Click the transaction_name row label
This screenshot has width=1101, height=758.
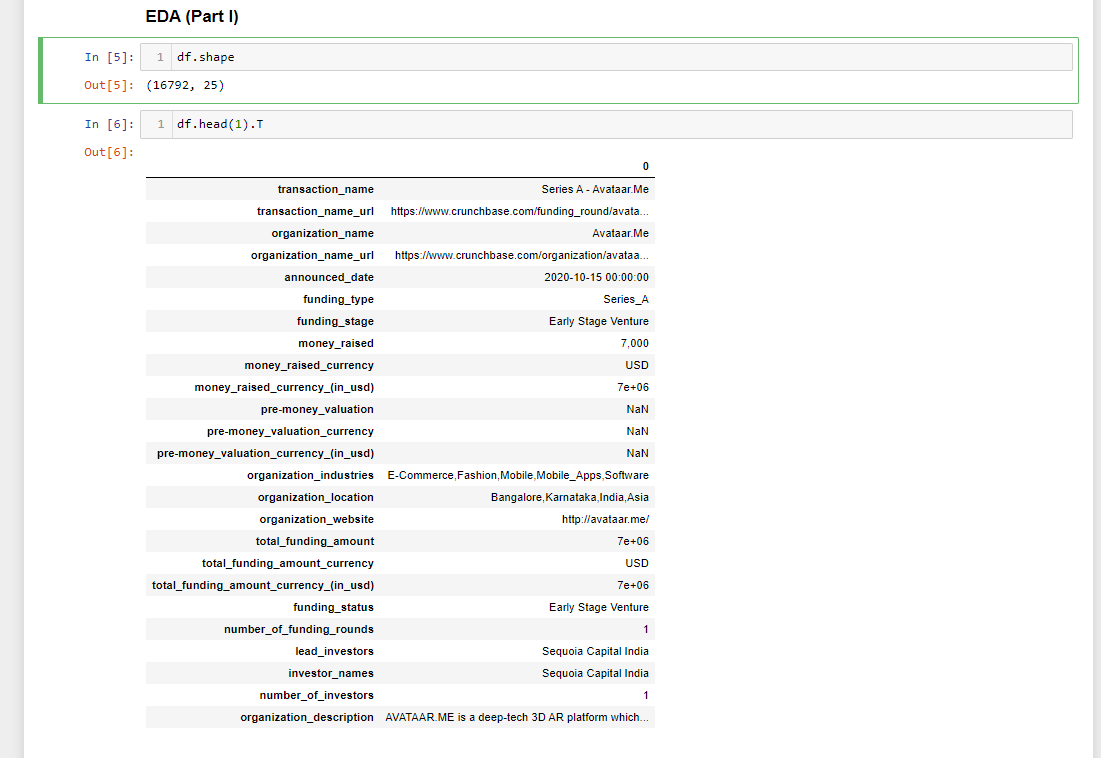click(327, 189)
